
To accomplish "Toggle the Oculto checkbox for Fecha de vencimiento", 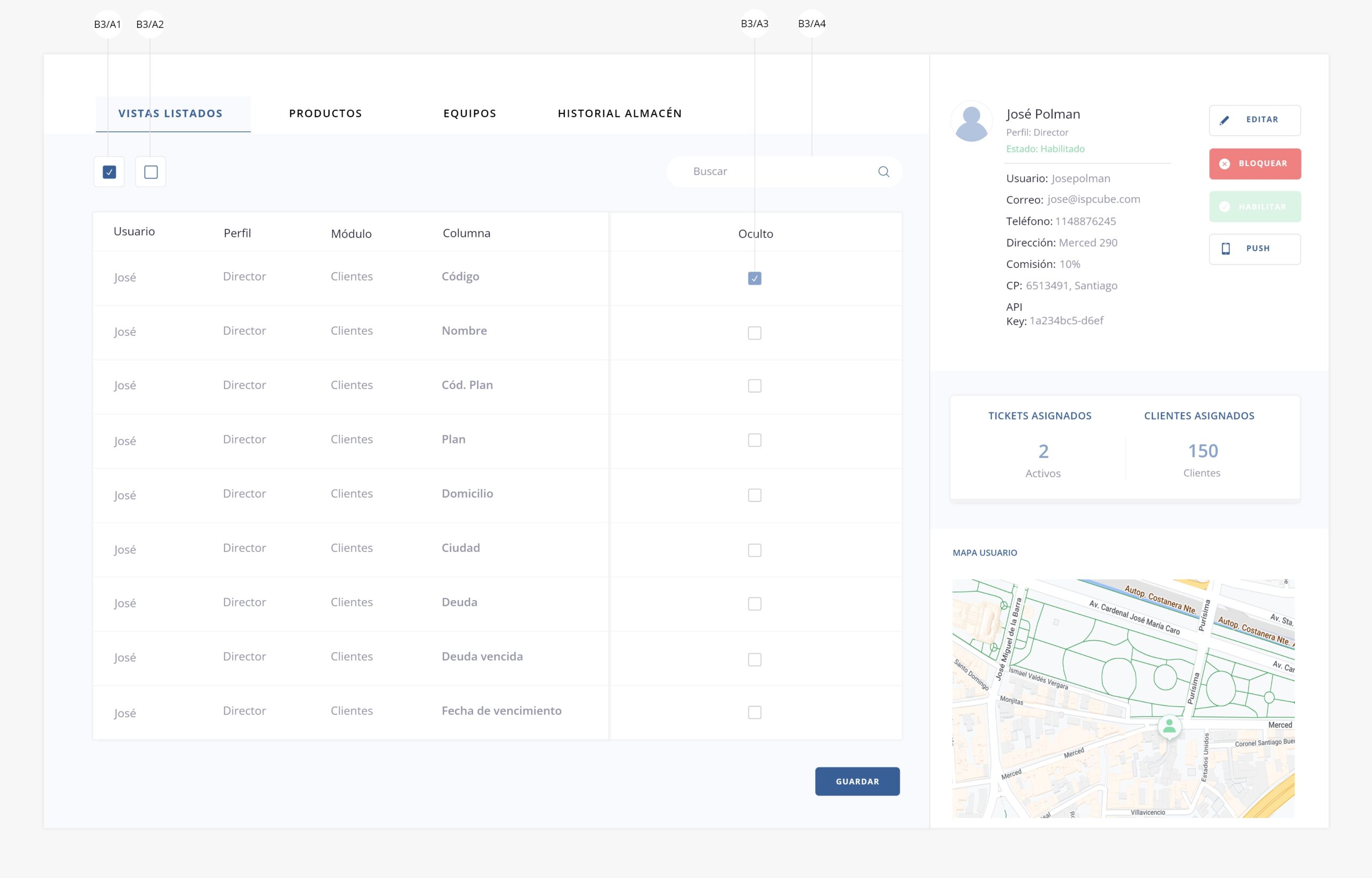I will (x=754, y=712).
